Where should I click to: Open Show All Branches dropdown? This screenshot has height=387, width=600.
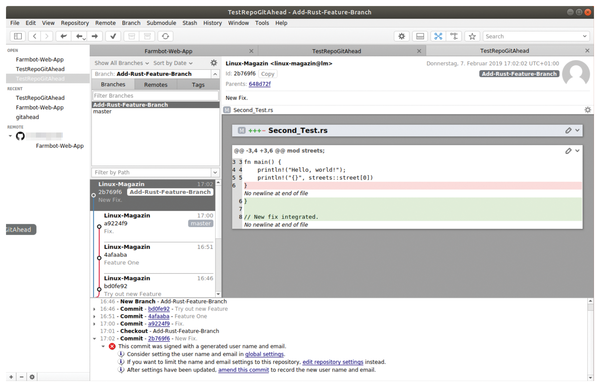point(121,63)
